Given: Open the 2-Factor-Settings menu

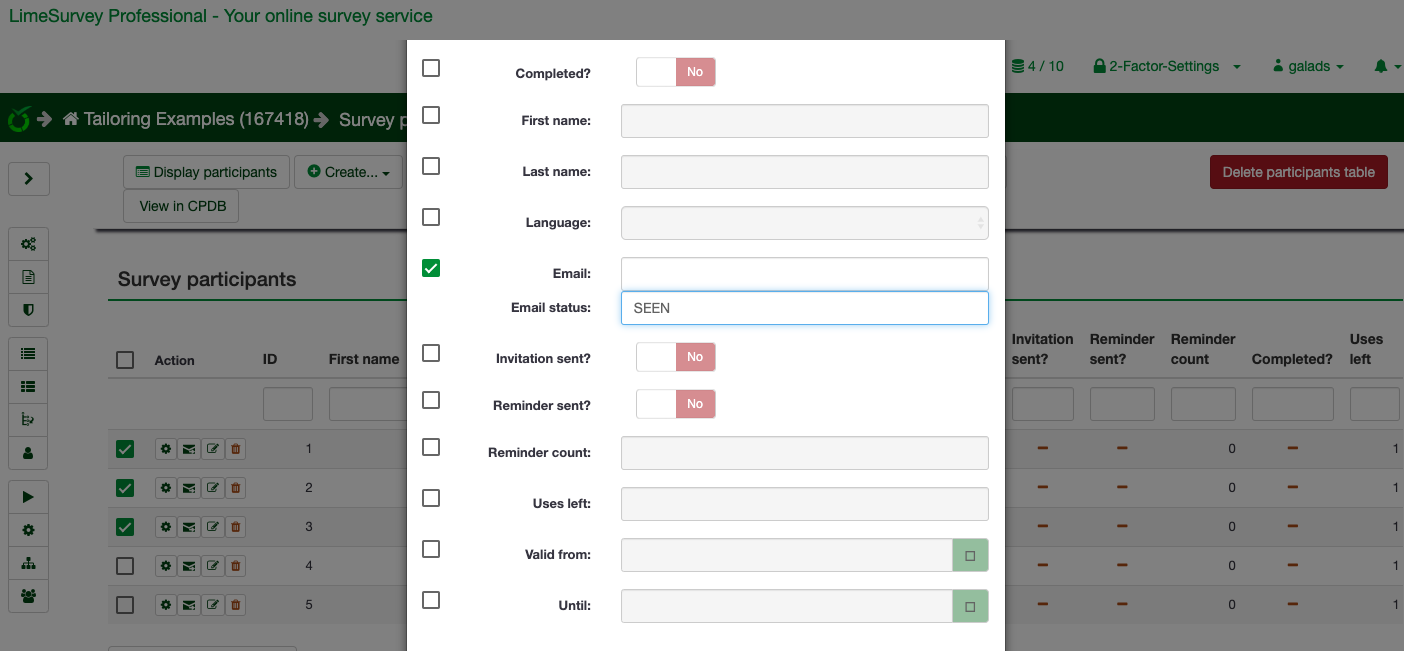Looking at the screenshot, I should pos(1166,66).
